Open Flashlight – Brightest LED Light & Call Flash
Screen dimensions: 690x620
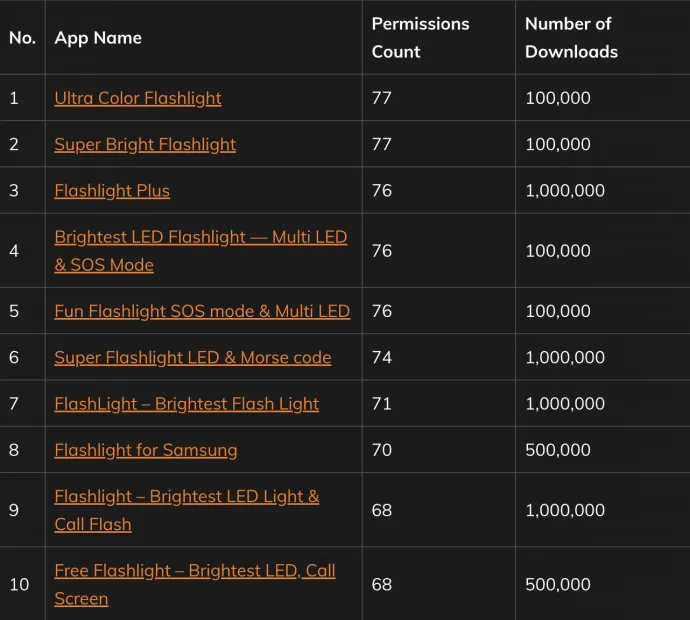[187, 510]
